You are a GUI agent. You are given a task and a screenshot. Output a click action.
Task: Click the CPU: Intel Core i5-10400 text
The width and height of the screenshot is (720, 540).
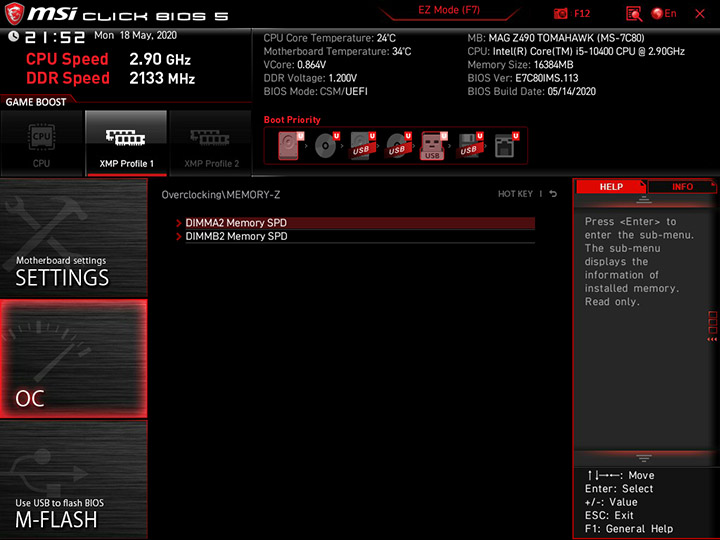(x=576, y=51)
